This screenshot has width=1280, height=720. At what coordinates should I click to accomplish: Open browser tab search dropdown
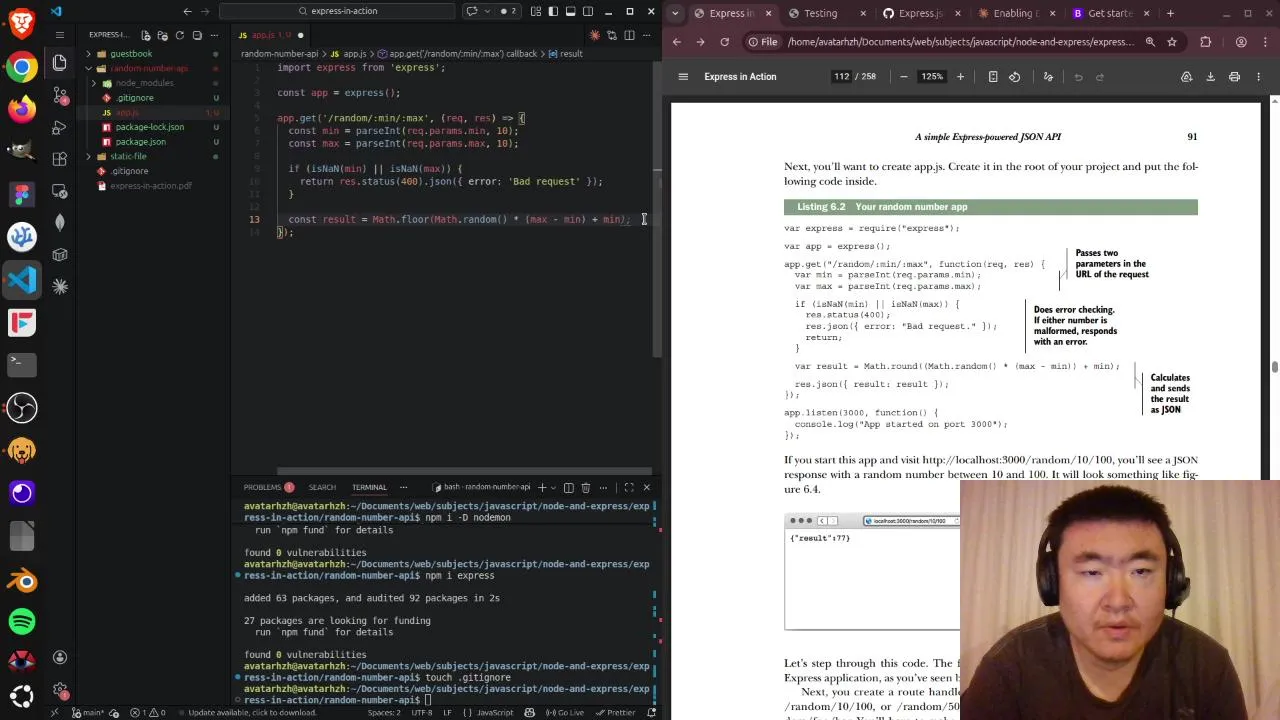[x=676, y=13]
